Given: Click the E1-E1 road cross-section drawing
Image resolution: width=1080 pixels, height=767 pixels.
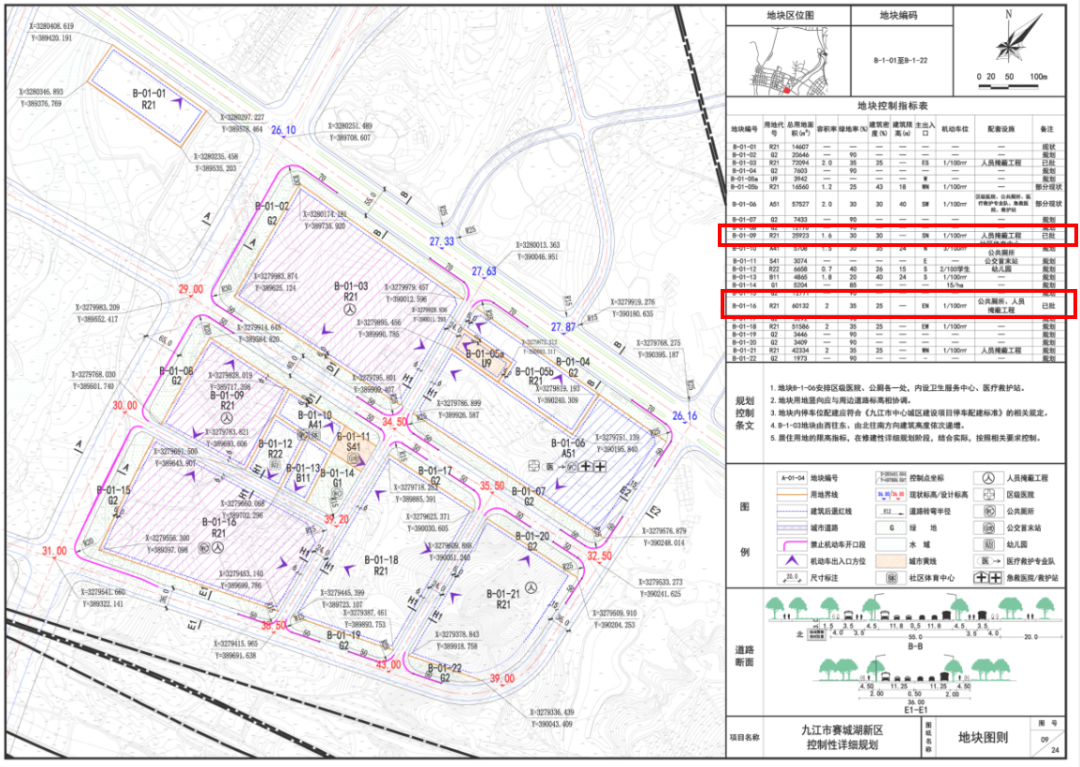Looking at the screenshot, I should (x=915, y=684).
